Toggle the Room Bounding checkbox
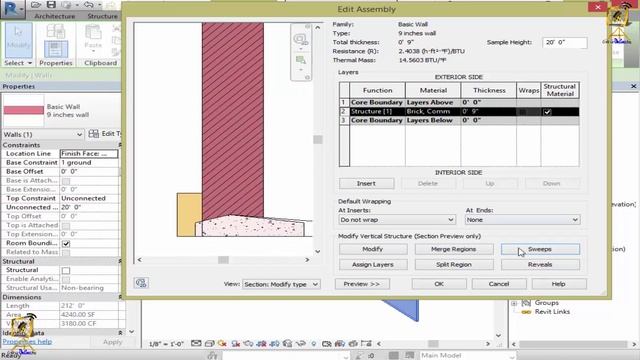 point(66,243)
